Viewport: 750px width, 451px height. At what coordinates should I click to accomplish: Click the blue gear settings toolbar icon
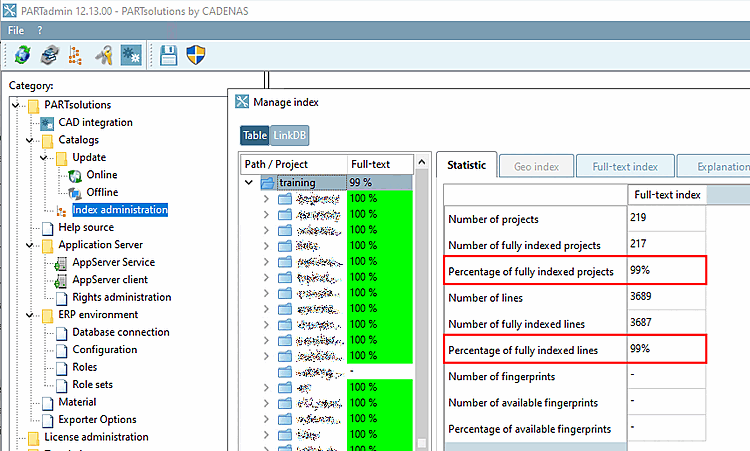(131, 55)
